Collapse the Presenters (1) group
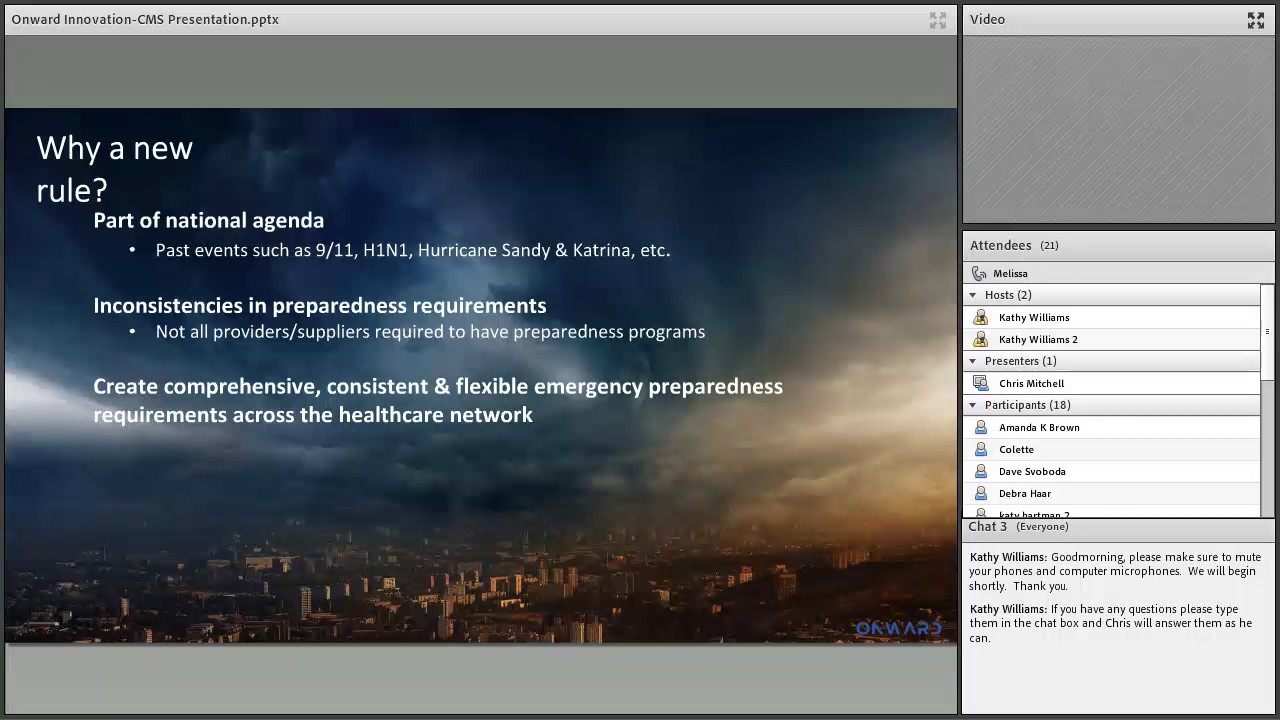The width and height of the screenshot is (1280, 720). click(x=972, y=362)
